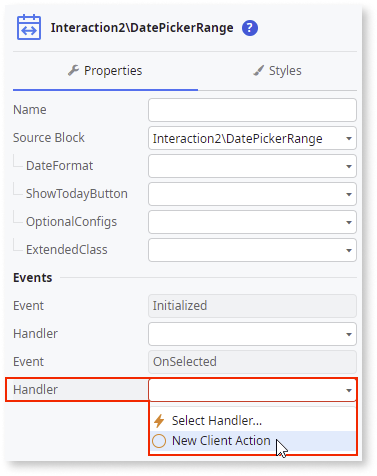Click the Initialized event field
This screenshot has width=377, height=476.
[252, 306]
